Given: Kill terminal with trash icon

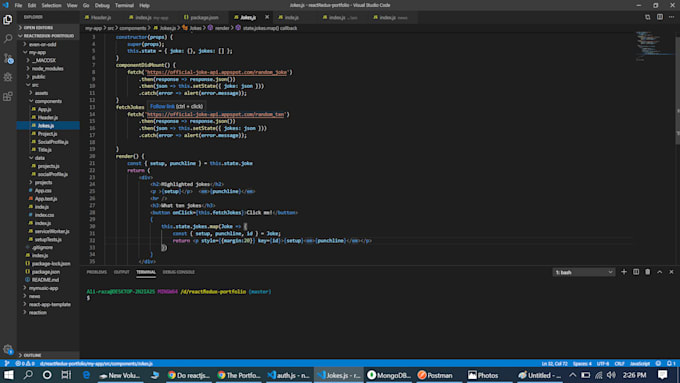Looking at the screenshot, I should pyautogui.click(x=647, y=272).
